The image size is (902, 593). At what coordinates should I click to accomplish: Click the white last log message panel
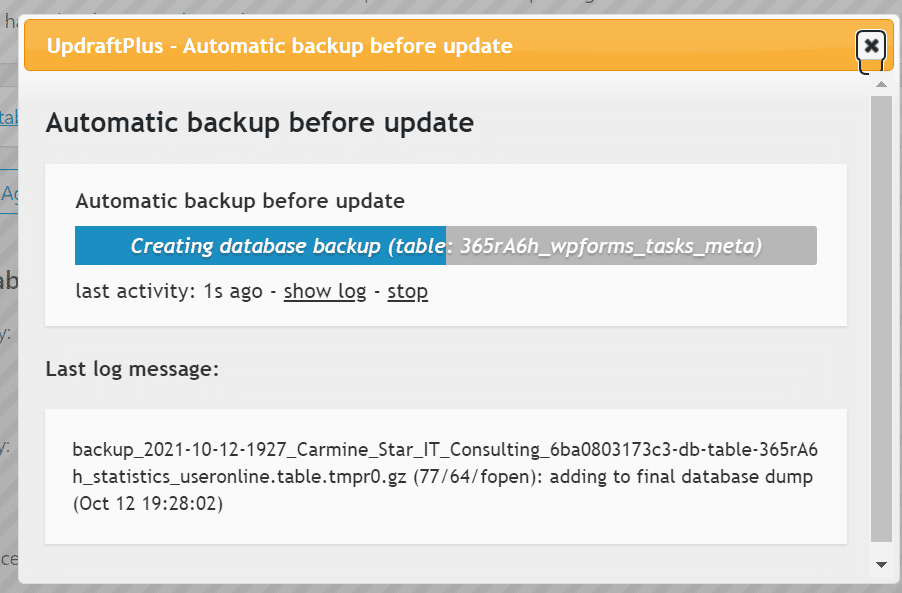pyautogui.click(x=446, y=476)
